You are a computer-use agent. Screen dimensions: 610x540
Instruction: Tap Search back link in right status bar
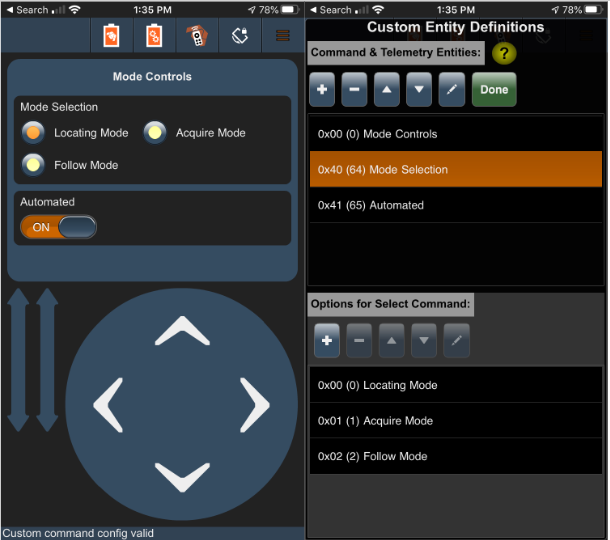coord(331,10)
